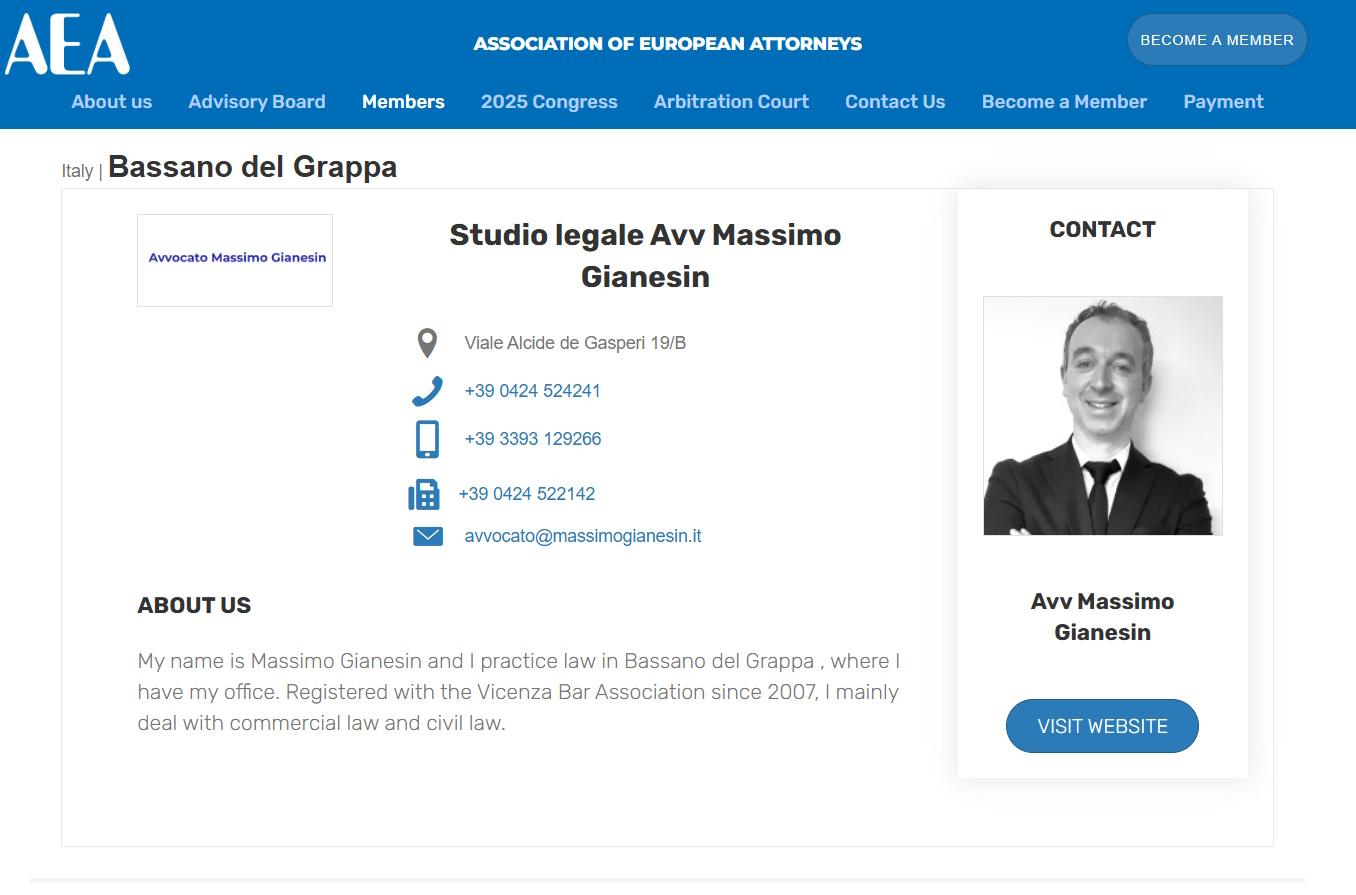Click the mobile phone icon
The height and width of the screenshot is (895, 1356).
(x=427, y=438)
